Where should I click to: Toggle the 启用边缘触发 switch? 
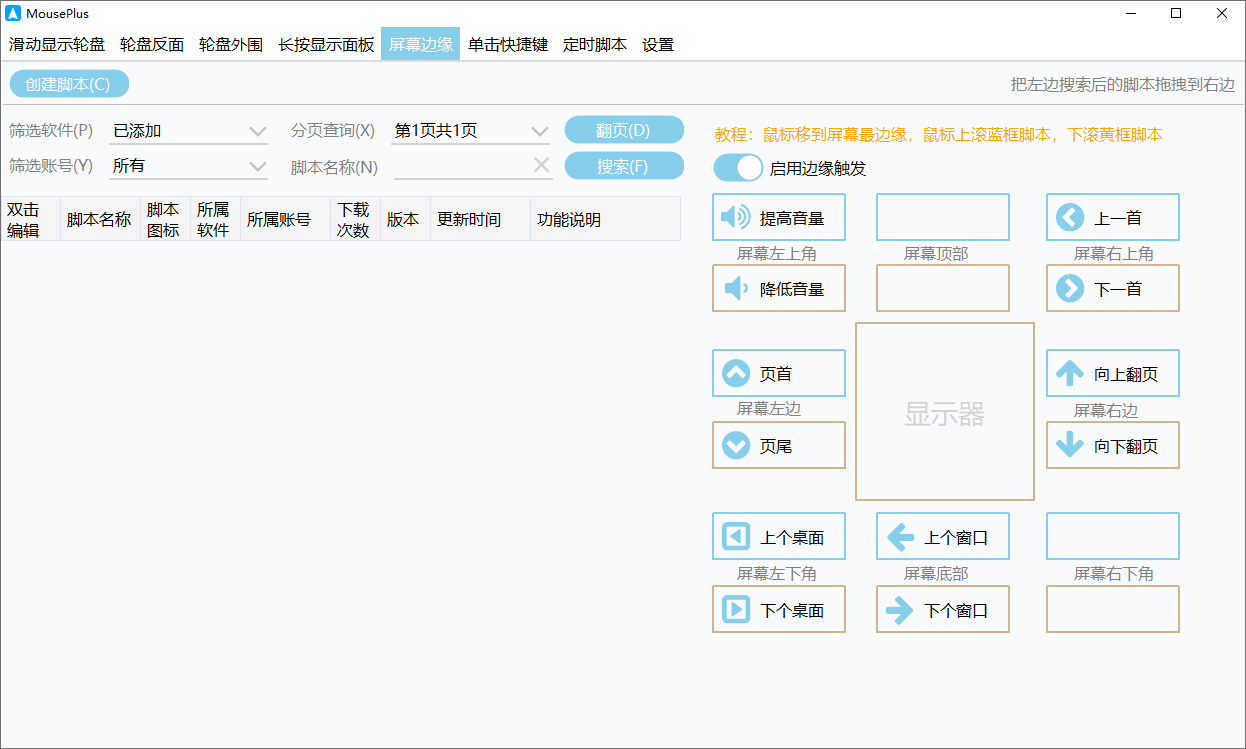738,167
